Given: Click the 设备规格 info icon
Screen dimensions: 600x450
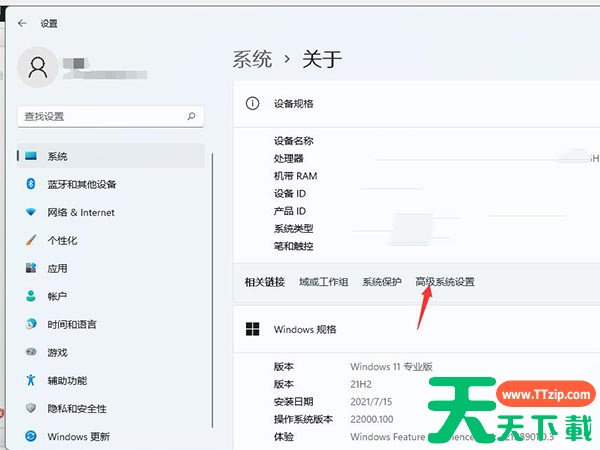Looking at the screenshot, I should pos(253,103).
